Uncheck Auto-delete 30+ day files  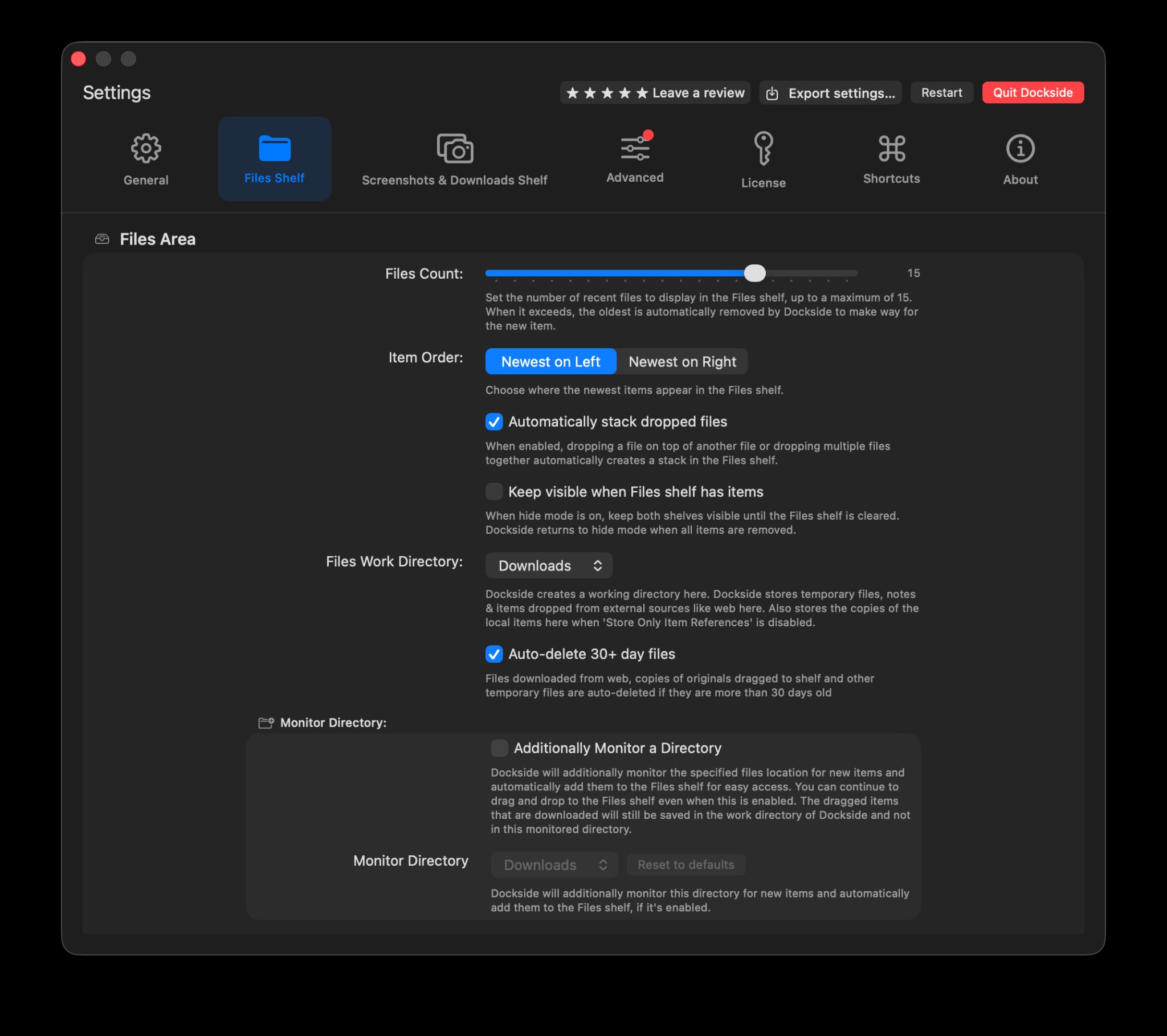pos(494,655)
